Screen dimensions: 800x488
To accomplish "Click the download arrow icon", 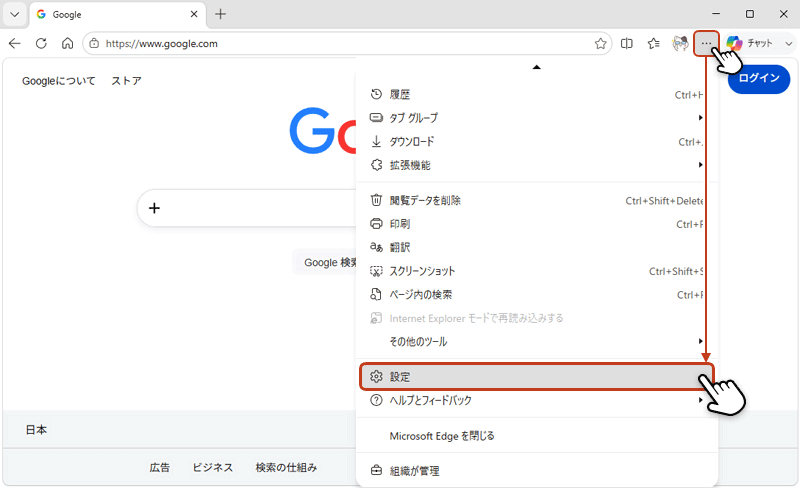I will 376,141.
